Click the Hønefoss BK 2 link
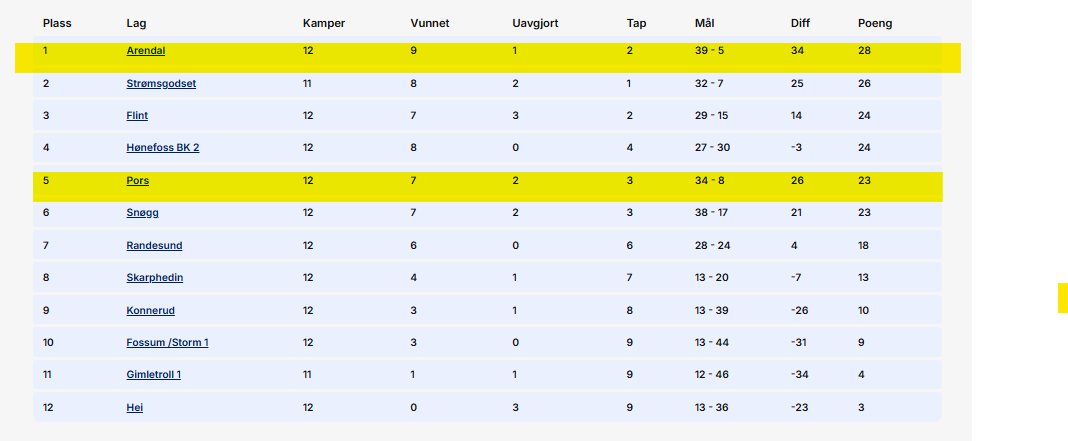This screenshot has height=441, width=1068. point(163,147)
